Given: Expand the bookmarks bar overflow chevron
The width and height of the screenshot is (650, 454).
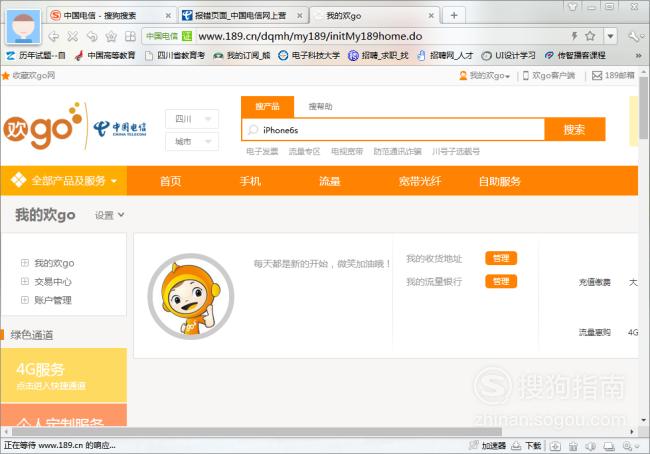Looking at the screenshot, I should 639,55.
